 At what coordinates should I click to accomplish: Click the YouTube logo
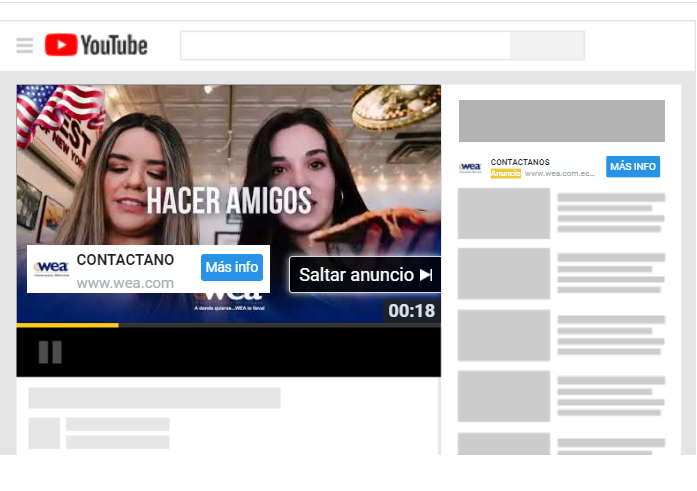(96, 45)
